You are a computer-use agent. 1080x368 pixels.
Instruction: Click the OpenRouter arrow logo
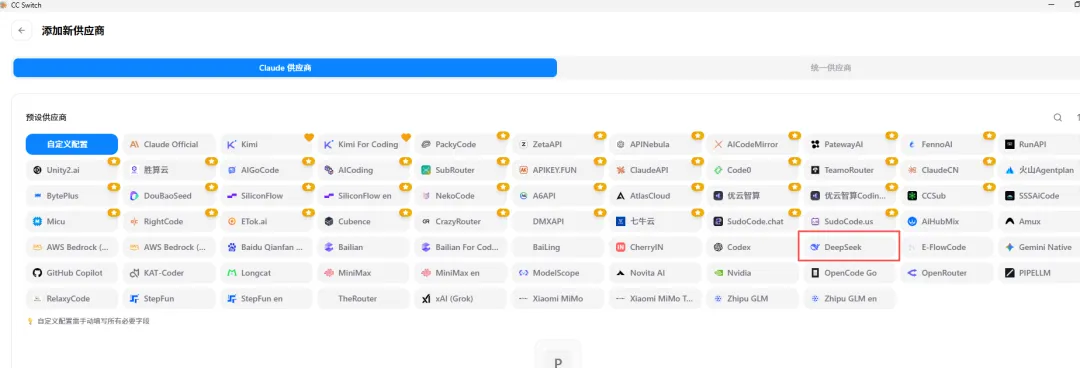pos(912,273)
